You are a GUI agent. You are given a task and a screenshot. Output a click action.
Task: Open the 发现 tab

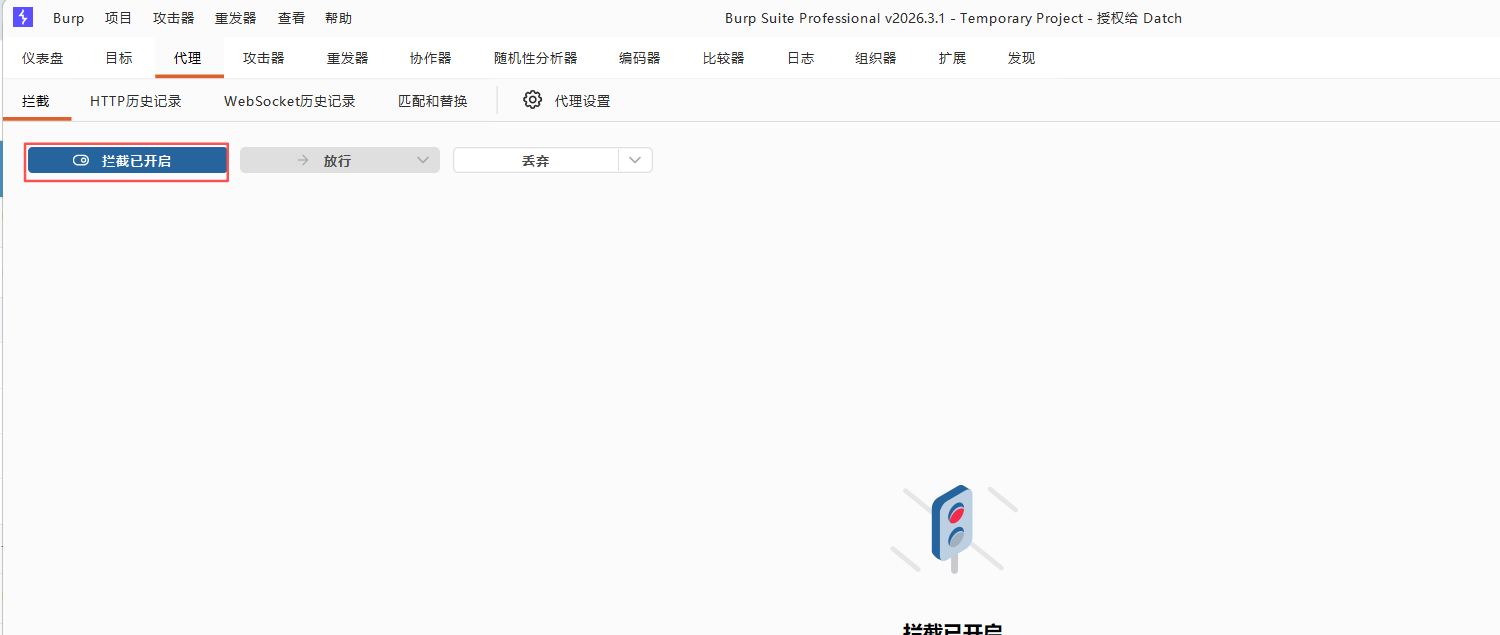pyautogui.click(x=1022, y=58)
